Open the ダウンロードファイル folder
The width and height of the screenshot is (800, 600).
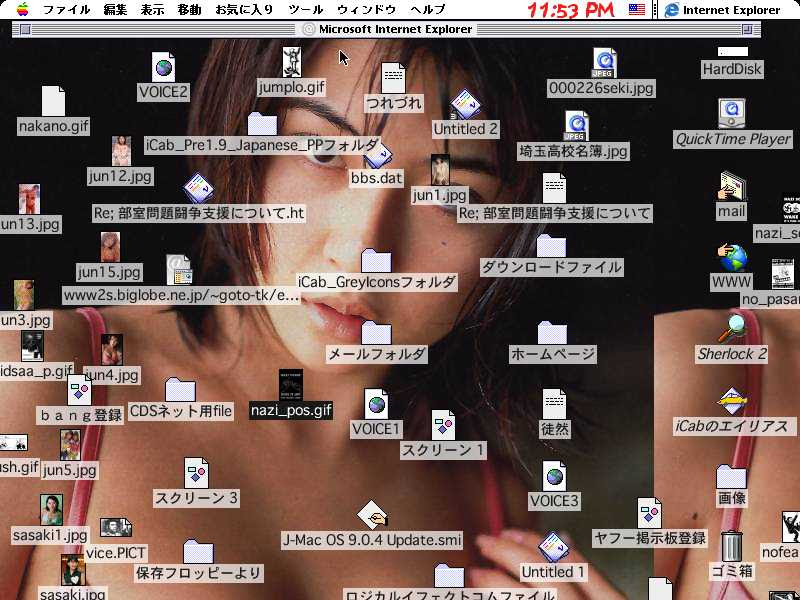click(x=551, y=246)
